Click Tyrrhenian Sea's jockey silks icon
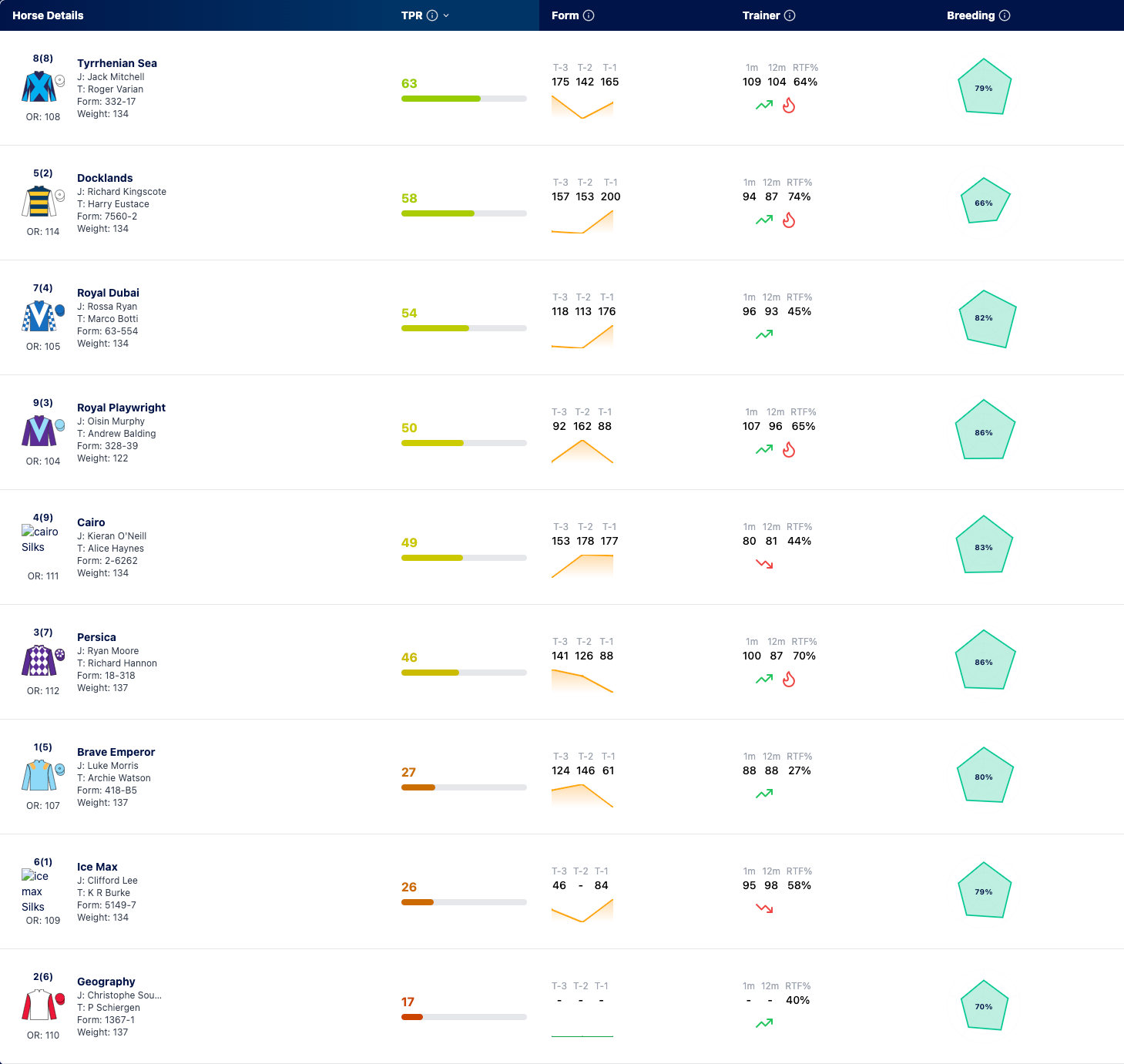 [39, 87]
